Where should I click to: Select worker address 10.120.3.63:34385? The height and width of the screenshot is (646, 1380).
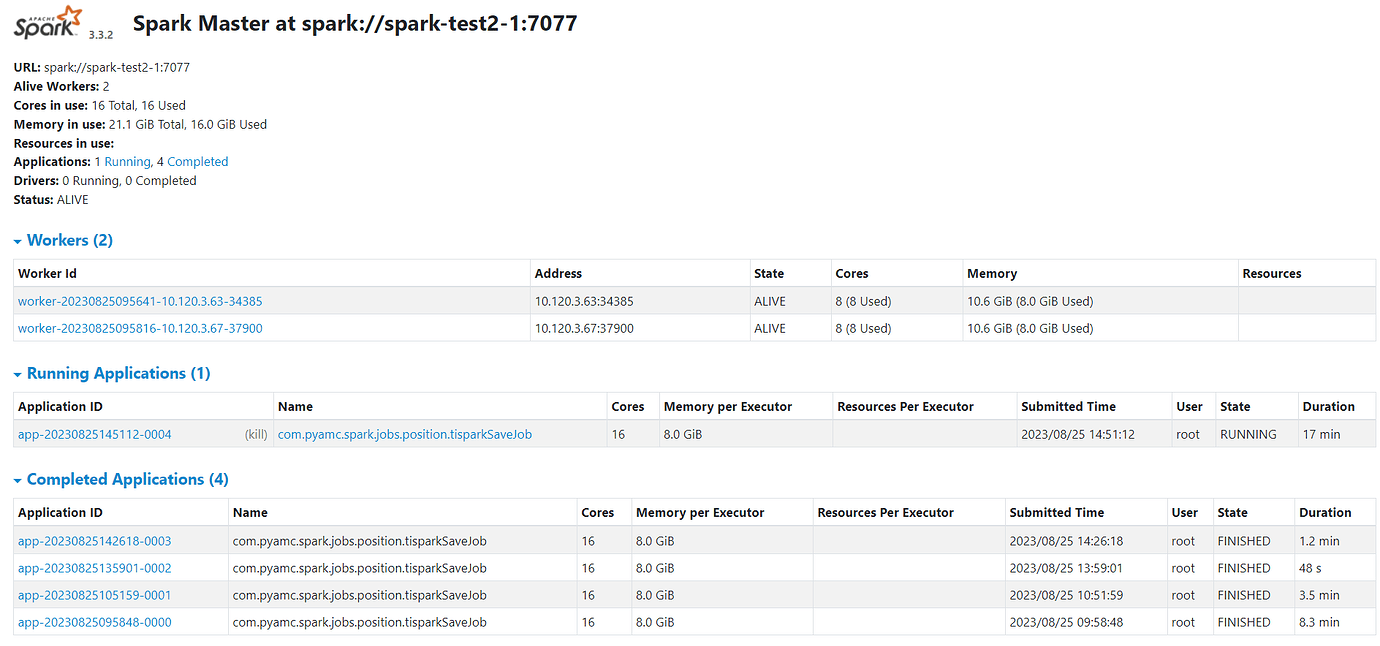coord(584,301)
